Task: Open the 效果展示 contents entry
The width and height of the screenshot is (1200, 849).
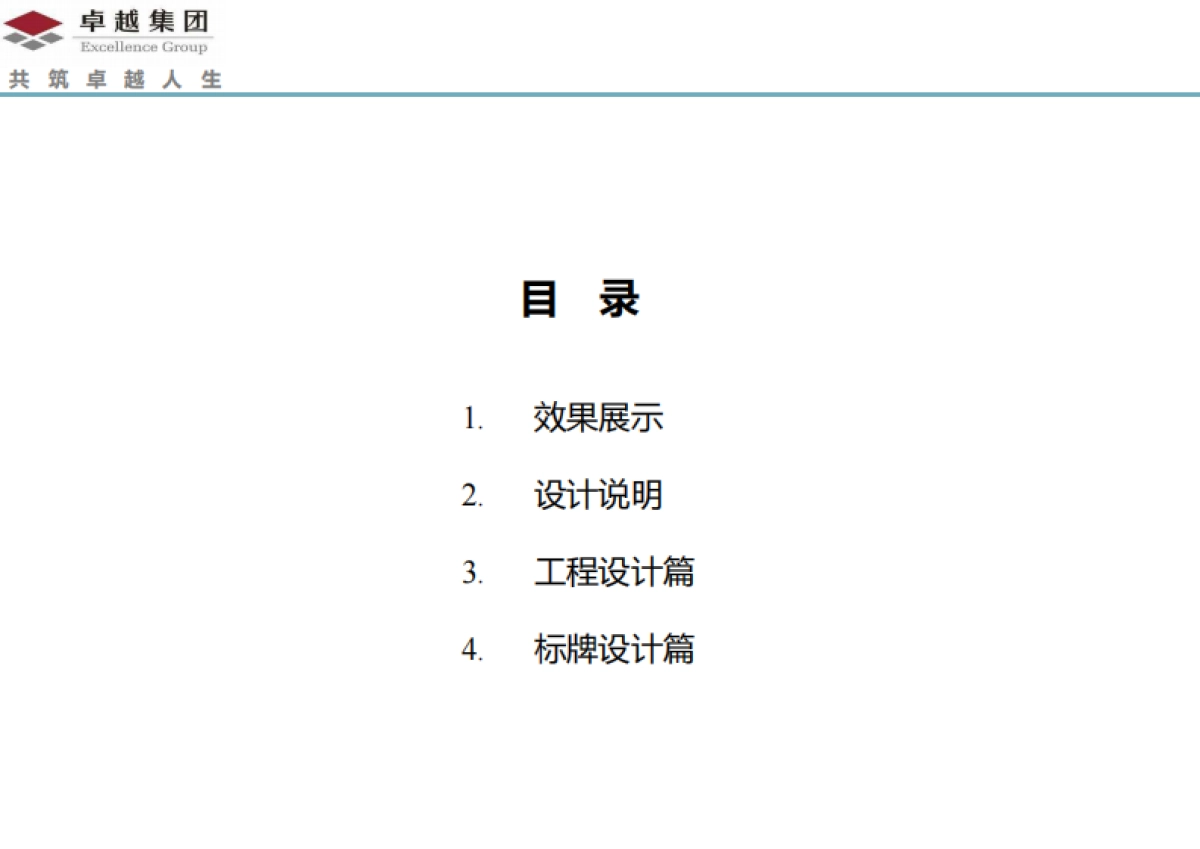Action: [598, 418]
